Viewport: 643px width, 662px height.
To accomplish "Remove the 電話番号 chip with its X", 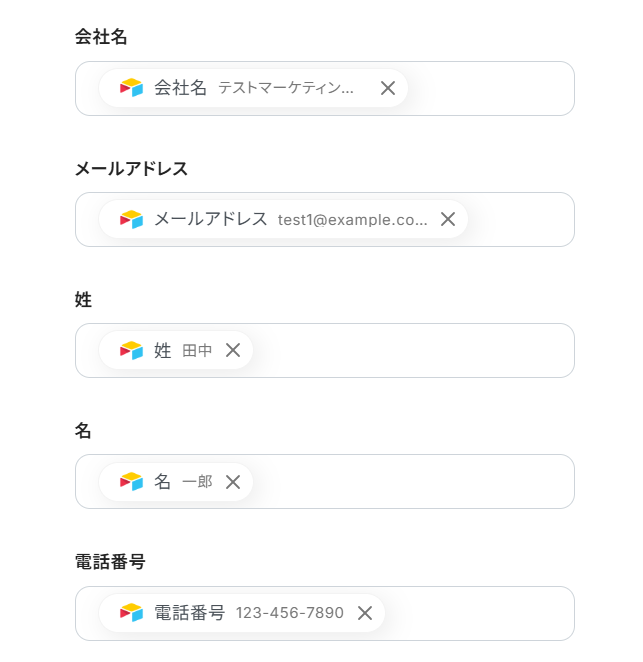I will click(x=365, y=613).
